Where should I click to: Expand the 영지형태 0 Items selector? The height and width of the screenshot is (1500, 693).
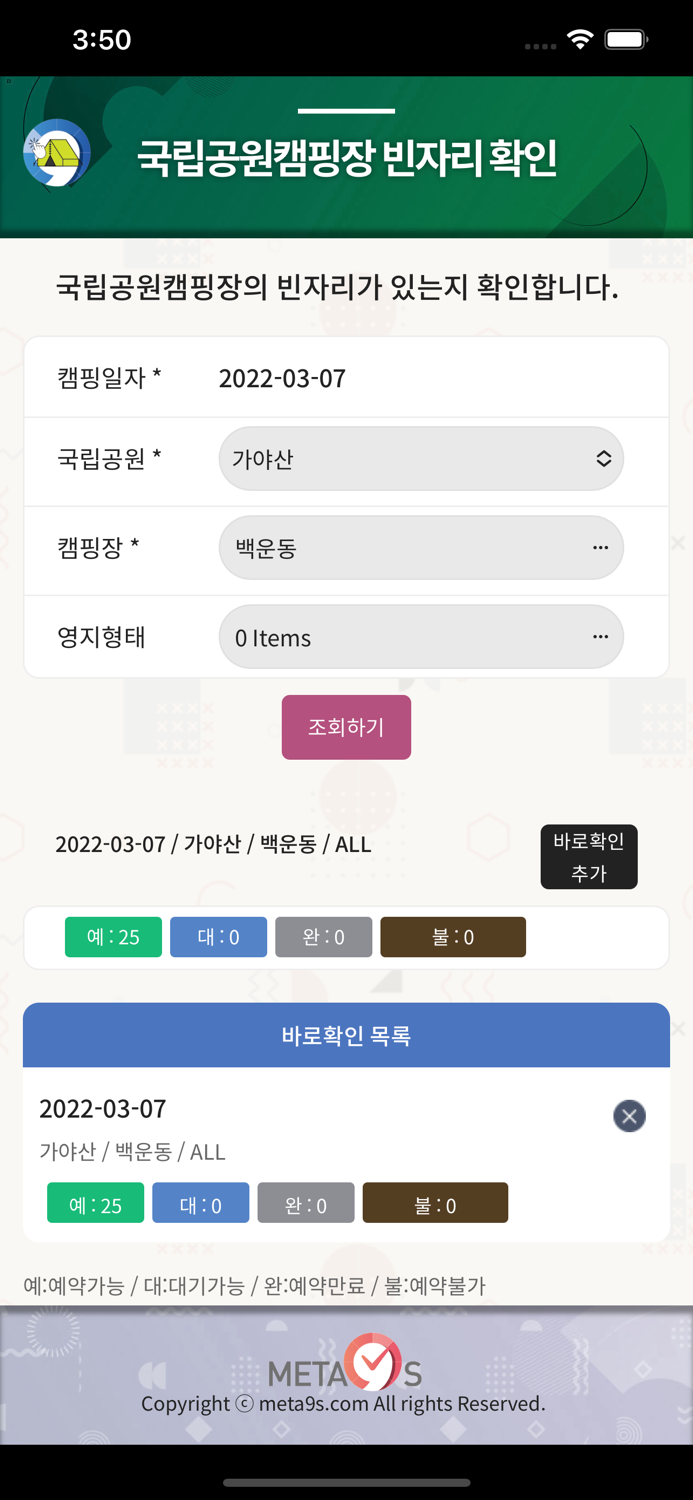pos(420,636)
